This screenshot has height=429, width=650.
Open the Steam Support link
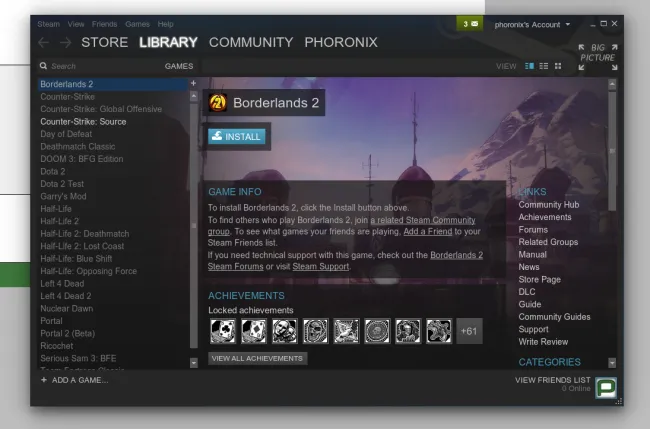[320, 267]
